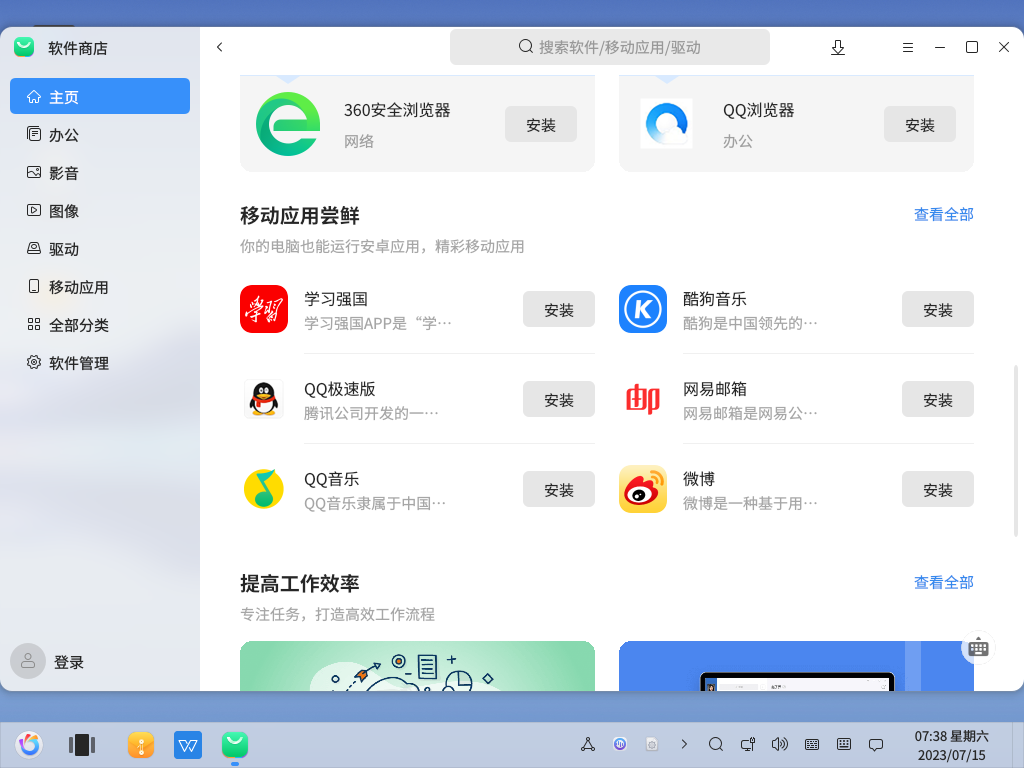This screenshot has width=1024, height=768.
Task: Open the download manager icon
Action: [838, 47]
